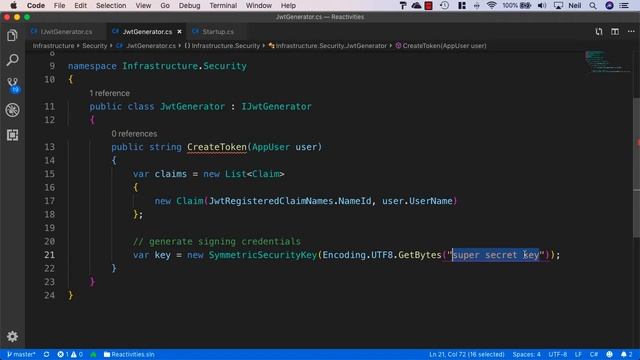This screenshot has width=640, height=360.
Task: Change language mode via C# indicator
Action: point(593,354)
